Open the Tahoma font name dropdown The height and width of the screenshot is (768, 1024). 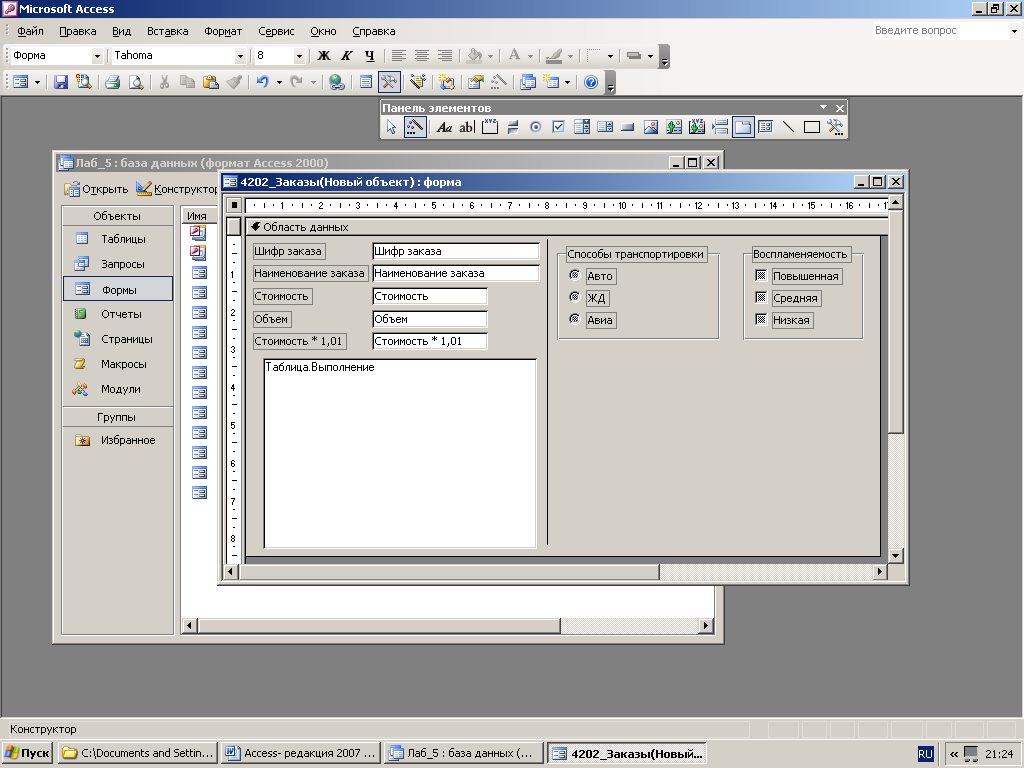(x=240, y=56)
